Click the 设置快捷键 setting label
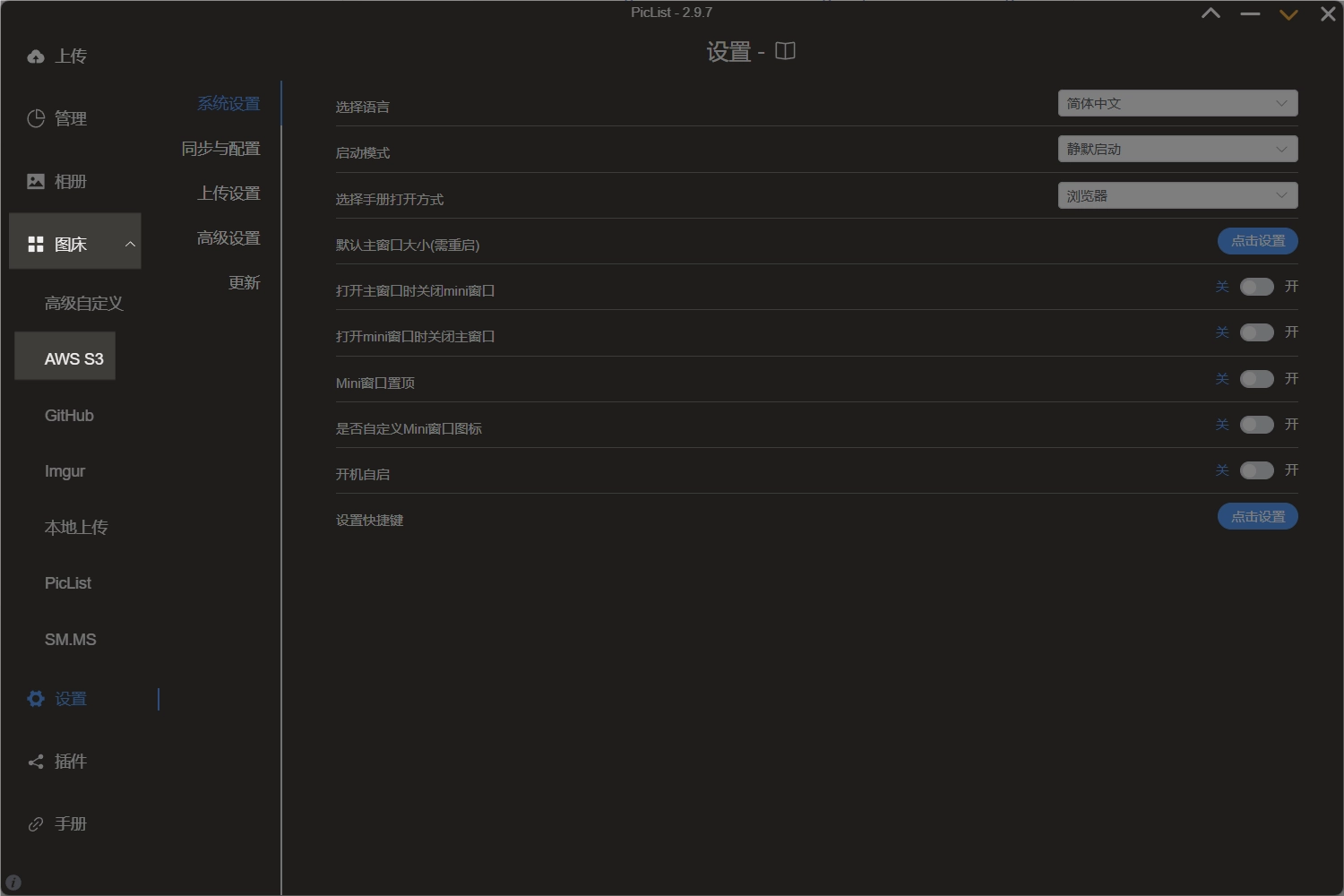Image resolution: width=1344 pixels, height=896 pixels. [x=369, y=520]
